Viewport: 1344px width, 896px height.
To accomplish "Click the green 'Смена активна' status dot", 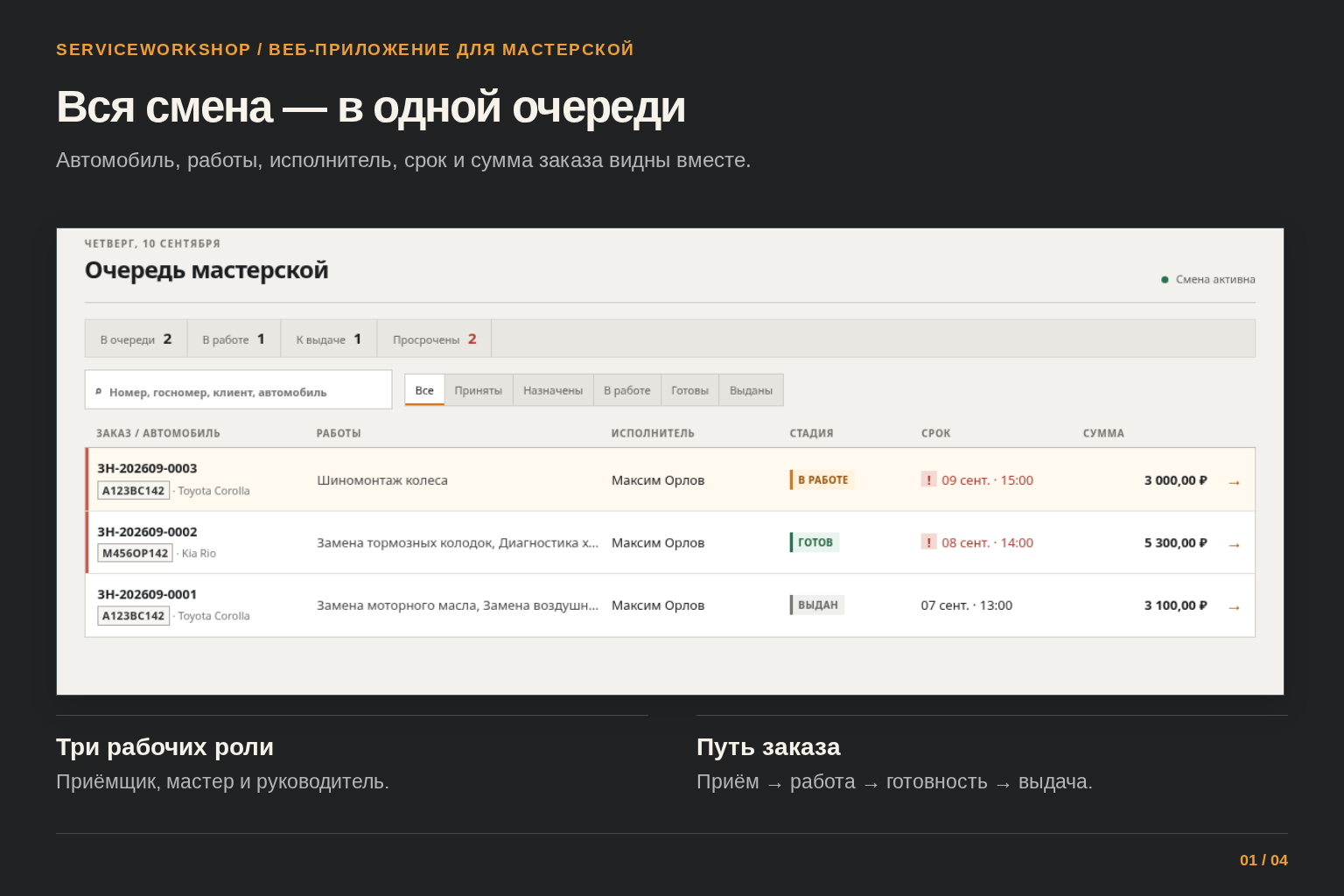I will coord(1165,280).
